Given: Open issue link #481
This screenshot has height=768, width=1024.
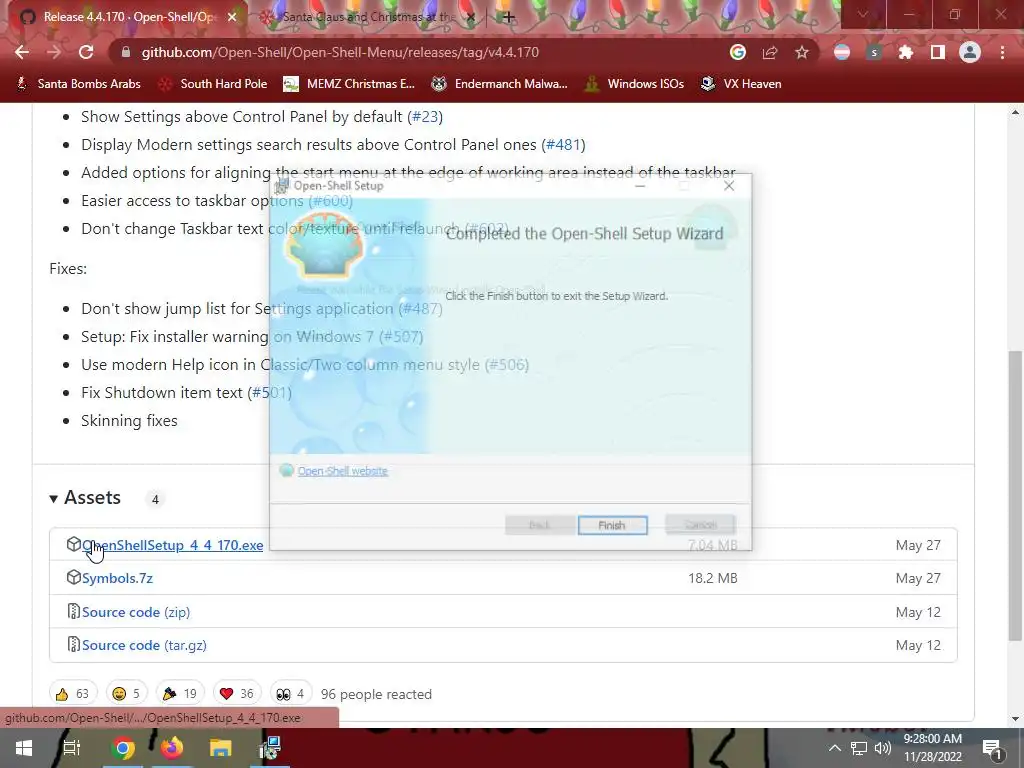Looking at the screenshot, I should tap(563, 145).
